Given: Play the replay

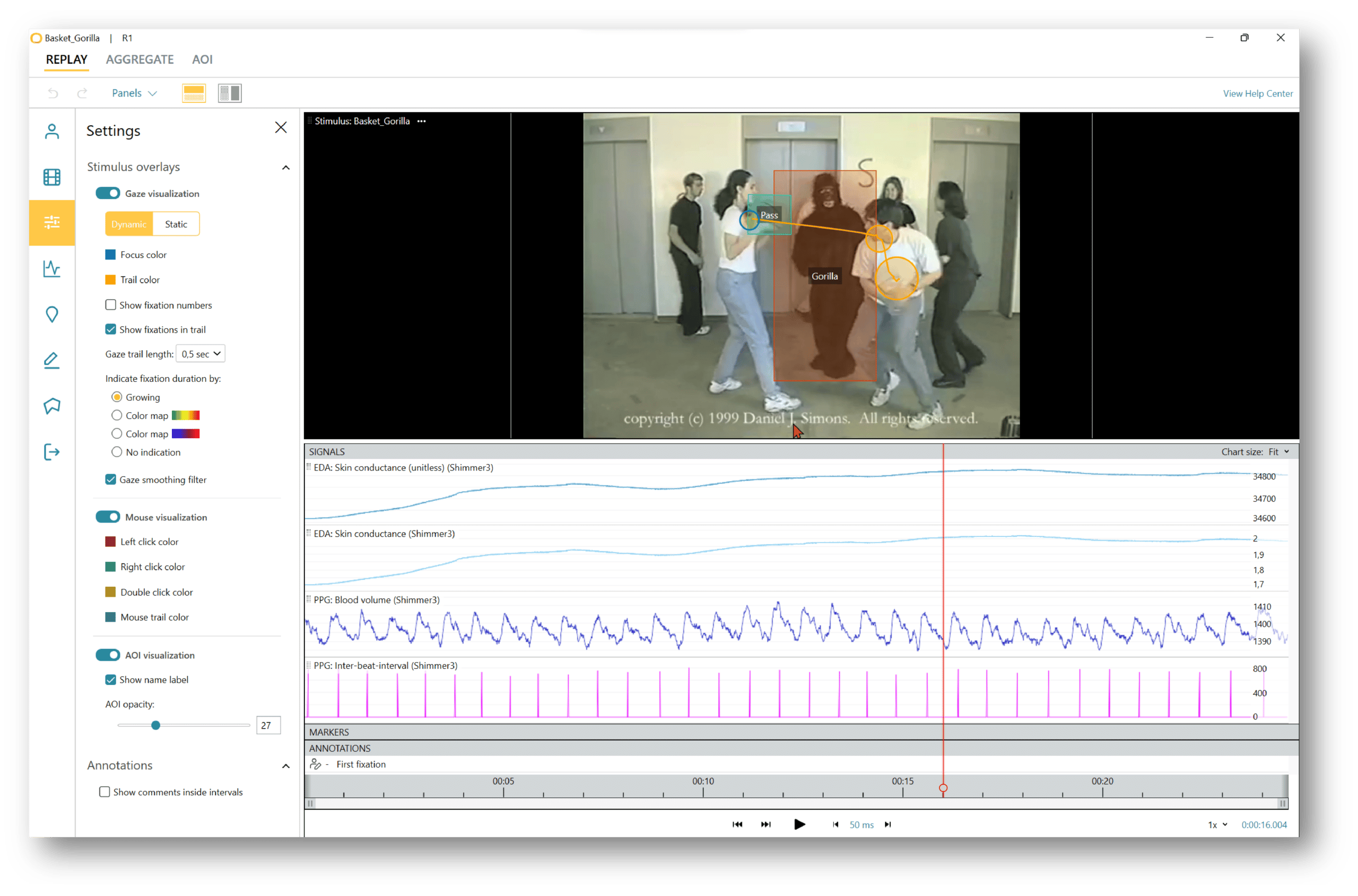Looking at the screenshot, I should coord(800,824).
